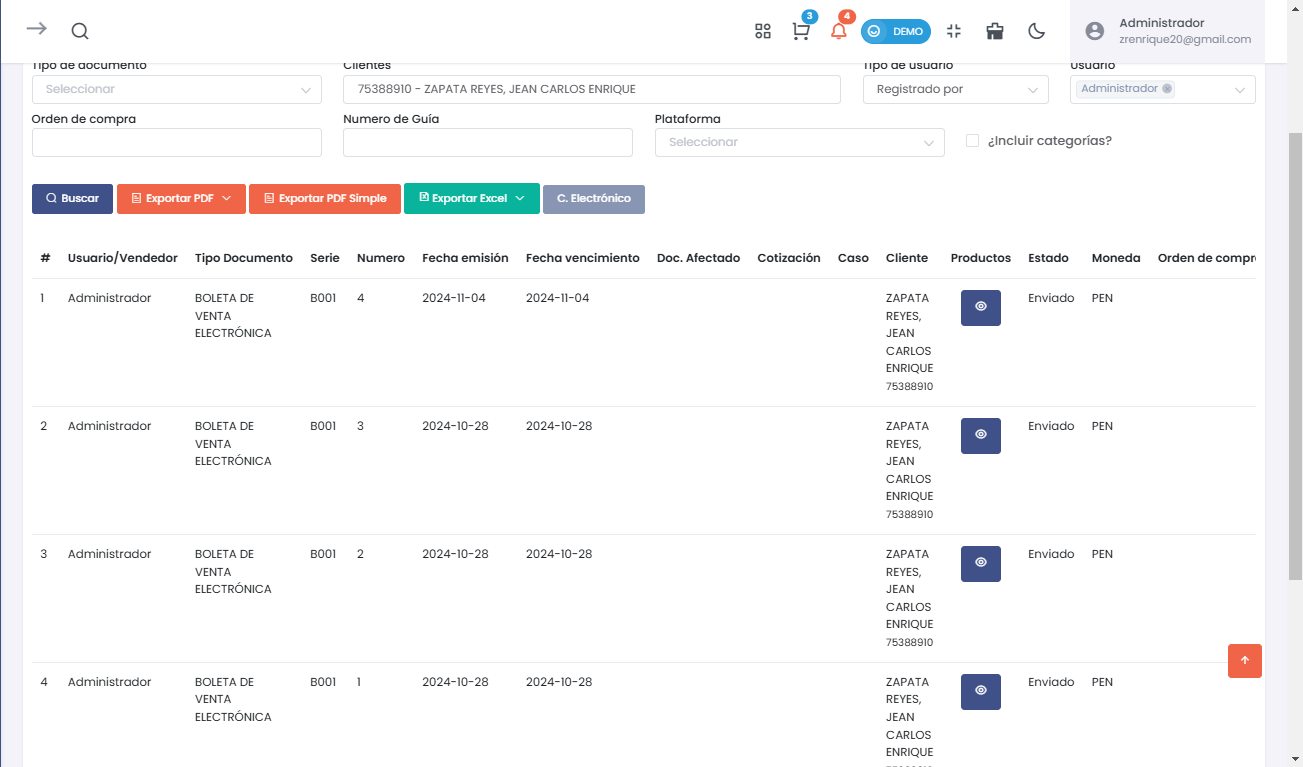Open the apps grid icon
The width and height of the screenshot is (1303, 767).
click(x=763, y=31)
